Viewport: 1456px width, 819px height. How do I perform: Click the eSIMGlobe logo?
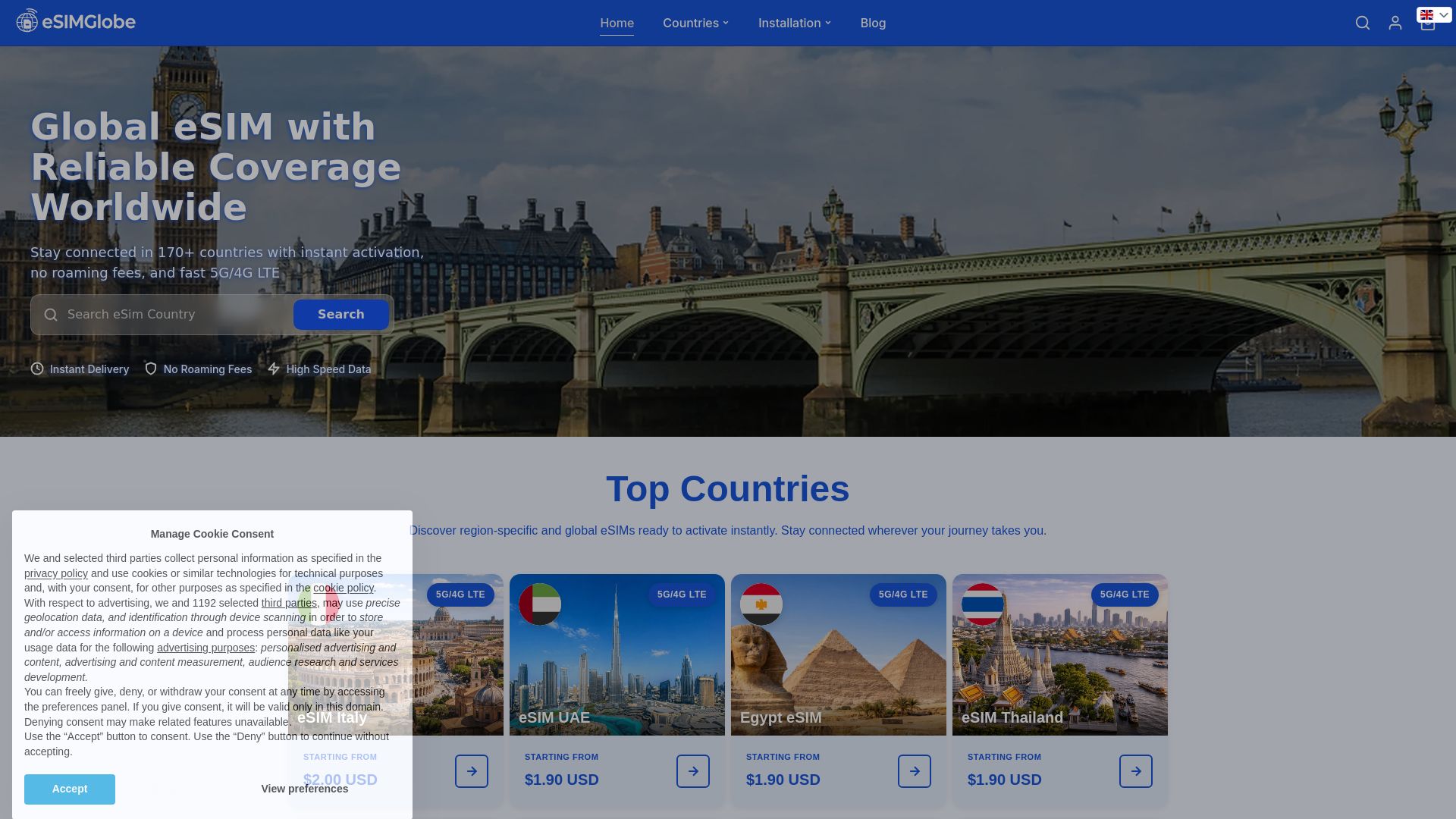(76, 21)
